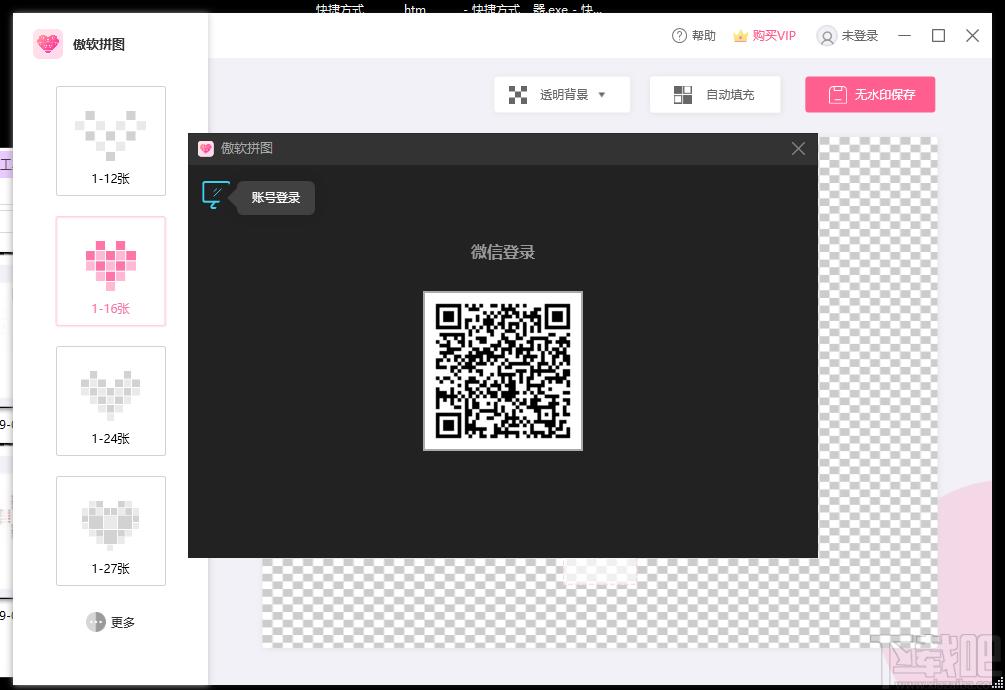Open the 透明背景 dropdown
The height and width of the screenshot is (690, 1005).
coord(562,95)
